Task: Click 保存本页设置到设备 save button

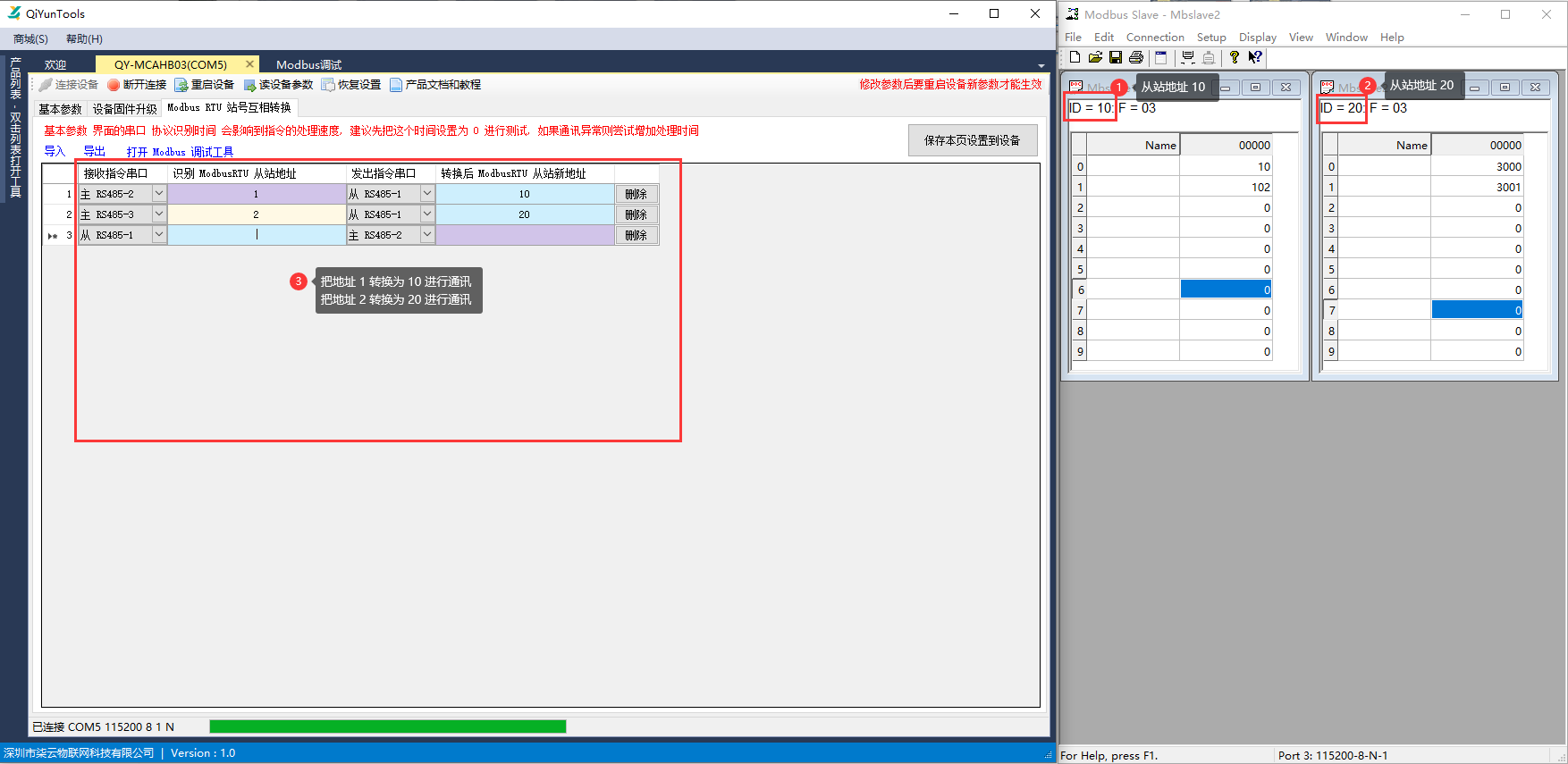Action: tap(973, 140)
